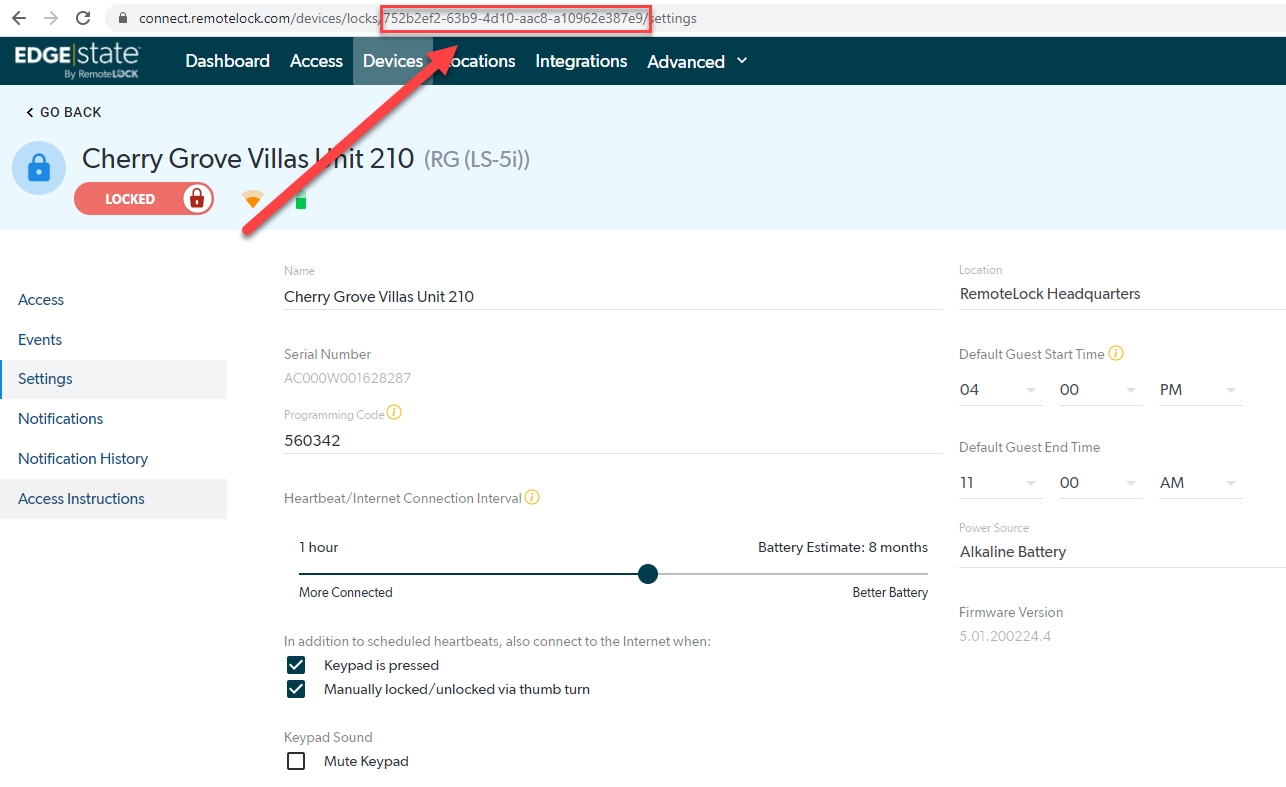The image size is (1286, 787).
Task: Enable the Mute Keypad checkbox
Action: 296,760
